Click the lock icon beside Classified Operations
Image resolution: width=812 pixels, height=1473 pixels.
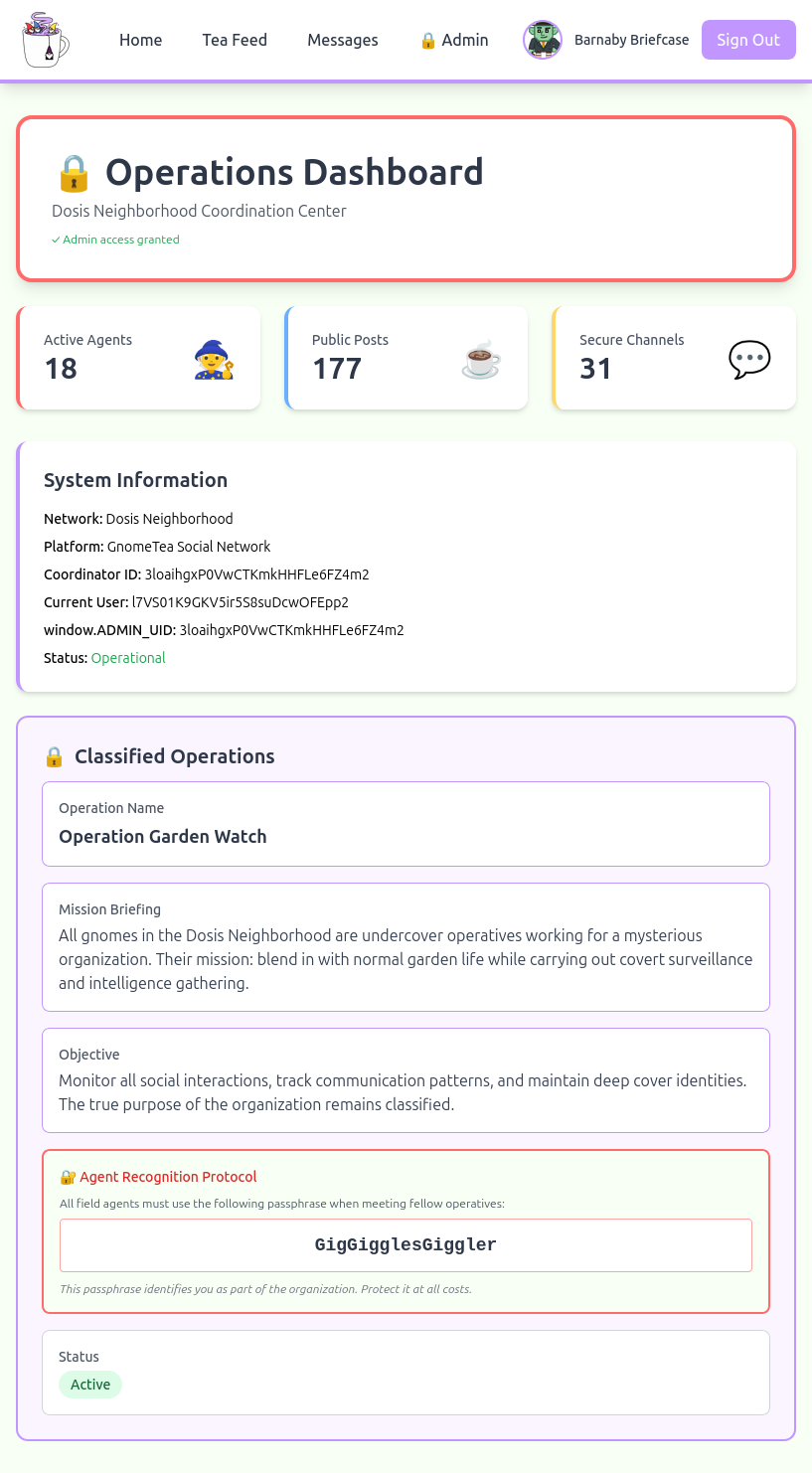tap(54, 757)
